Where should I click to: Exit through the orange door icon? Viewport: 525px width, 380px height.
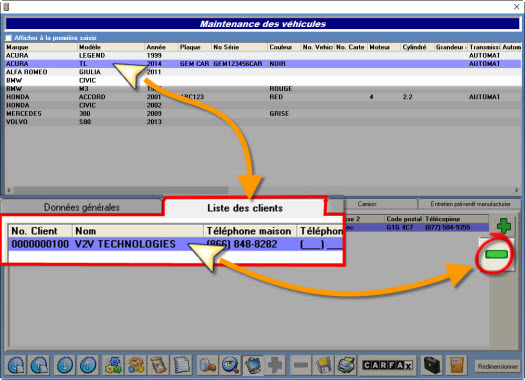(x=457, y=365)
